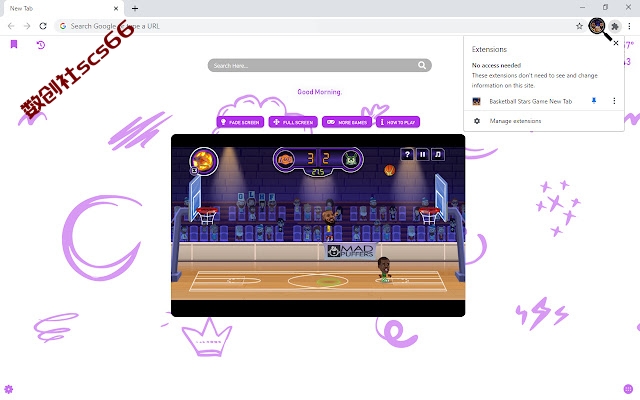The height and width of the screenshot is (400, 640).
Task: Click the Chrome address bar
Action: click(318, 26)
